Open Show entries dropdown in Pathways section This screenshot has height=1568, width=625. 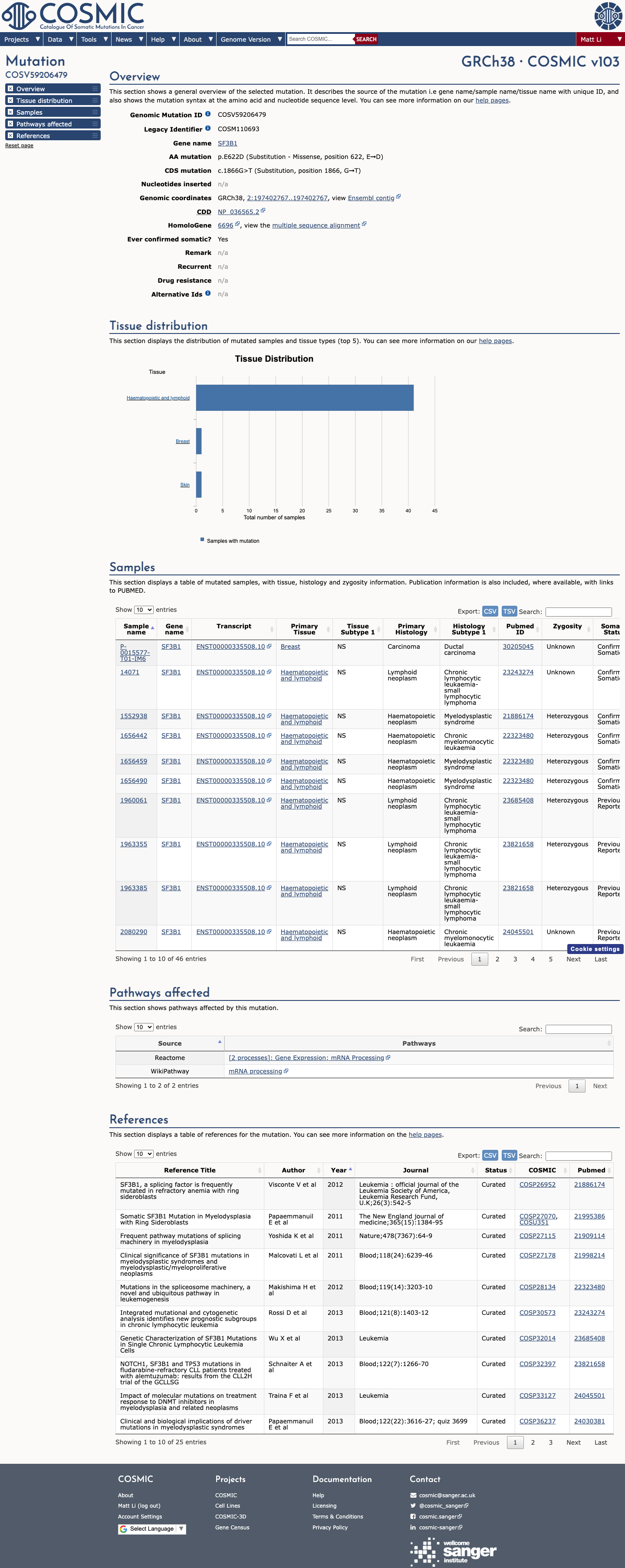[144, 1027]
